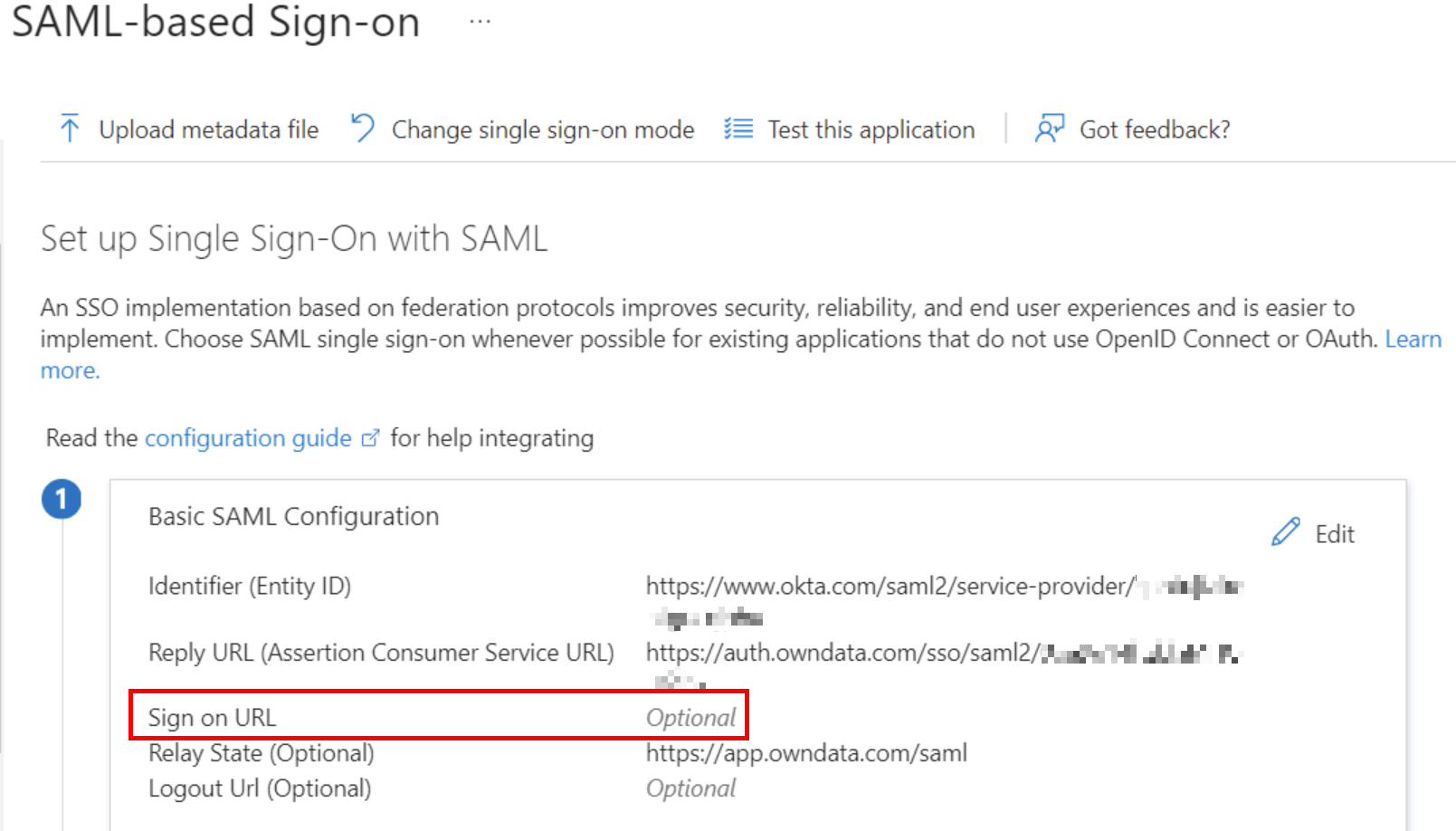The image size is (1456, 831).
Task: Open the ellipsis menu beside SAML-based Sign-on title
Action: pyautogui.click(x=480, y=20)
